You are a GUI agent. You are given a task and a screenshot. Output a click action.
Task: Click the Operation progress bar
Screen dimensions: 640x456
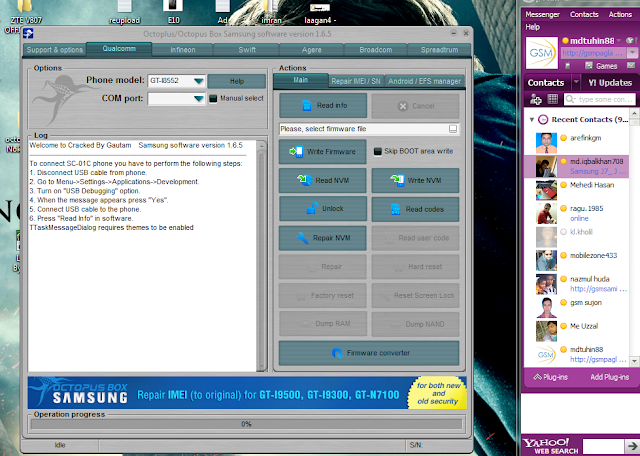coord(246,424)
